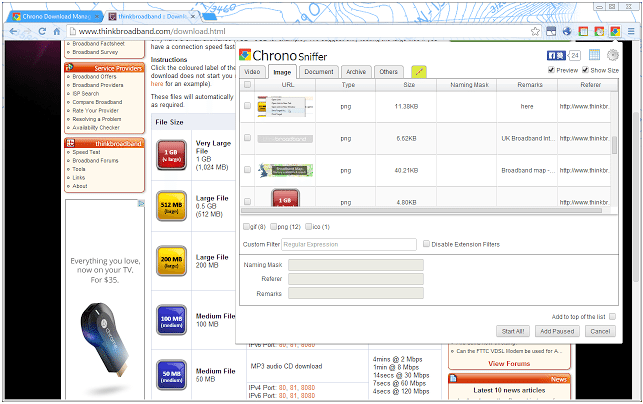Click the window-shaped extension icon beside bookmark star
The width and height of the screenshot is (643, 404).
(x=551, y=31)
